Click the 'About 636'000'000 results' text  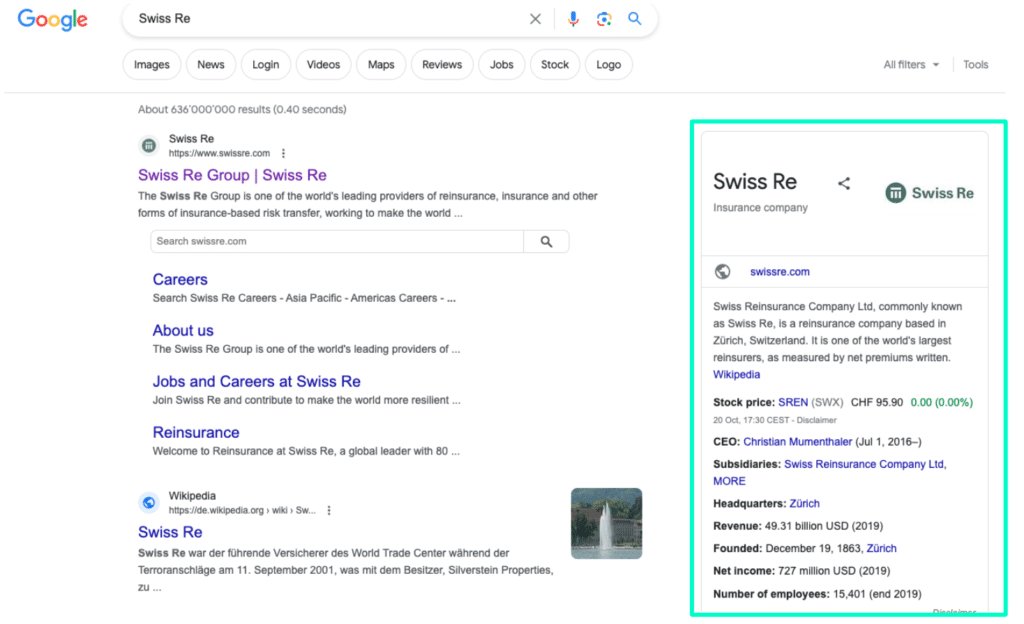(x=242, y=109)
